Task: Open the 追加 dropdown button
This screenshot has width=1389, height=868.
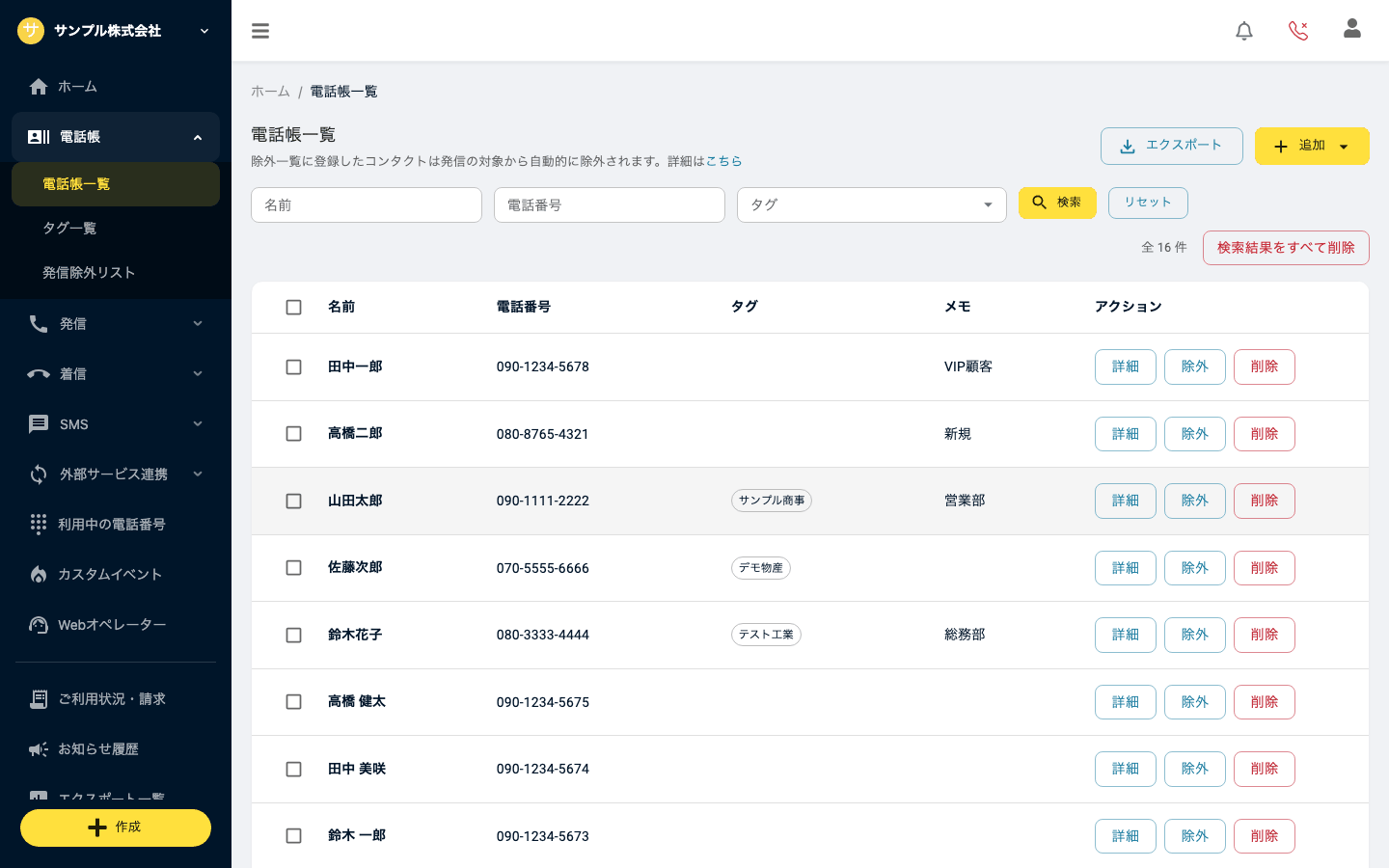Action: (x=1312, y=147)
